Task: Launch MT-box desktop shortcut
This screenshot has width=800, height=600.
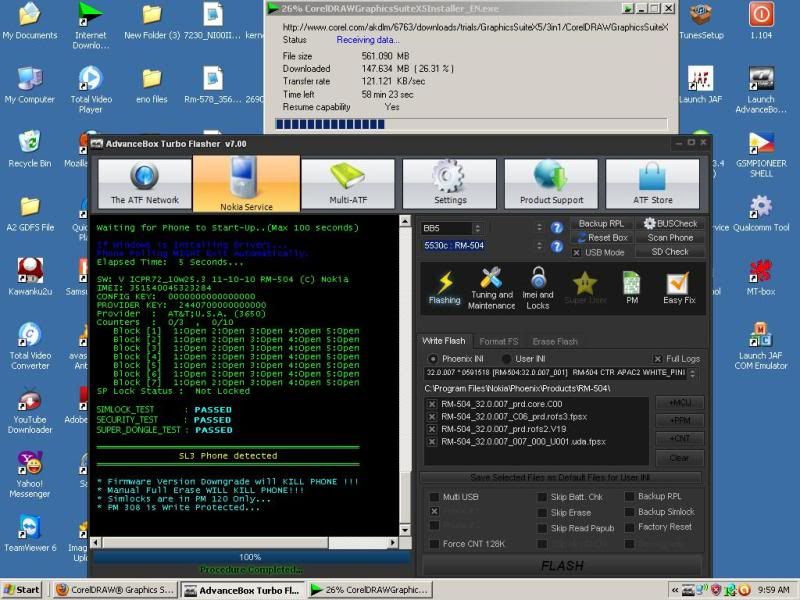Action: (x=761, y=277)
